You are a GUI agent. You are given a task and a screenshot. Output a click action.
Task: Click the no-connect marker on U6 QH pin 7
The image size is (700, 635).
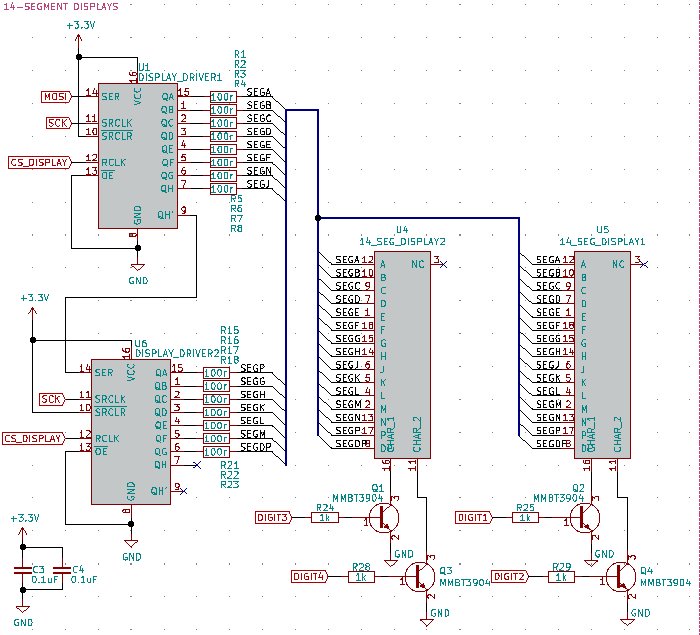click(x=197, y=465)
